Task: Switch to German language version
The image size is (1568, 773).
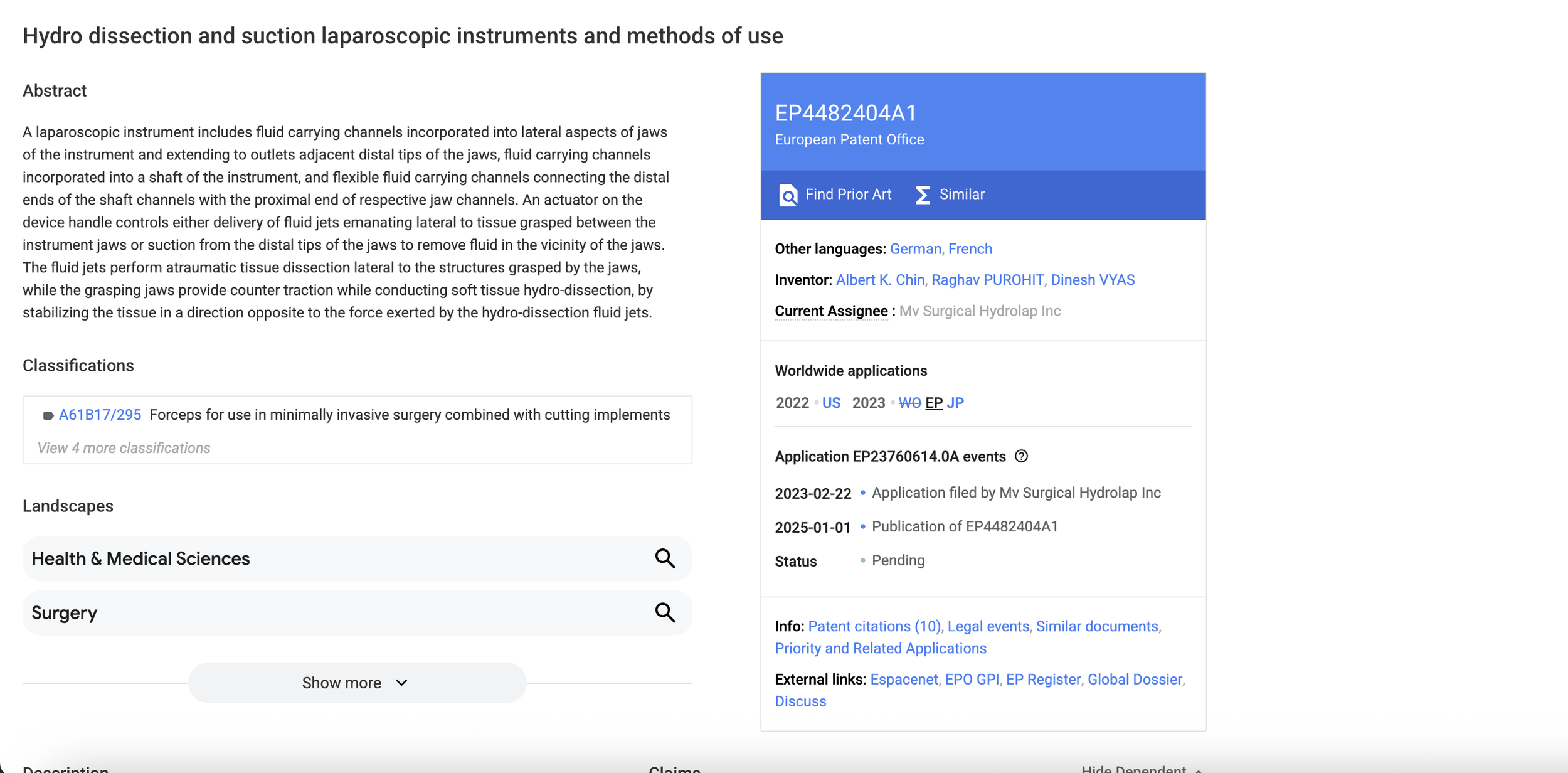Action: coord(915,249)
